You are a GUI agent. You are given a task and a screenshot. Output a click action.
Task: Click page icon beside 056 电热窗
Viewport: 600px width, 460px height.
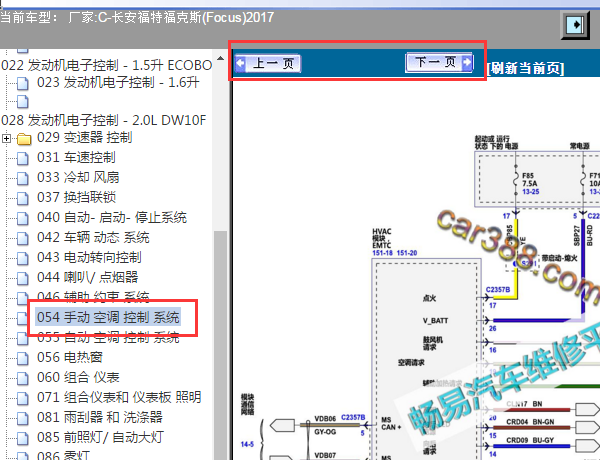pos(23,358)
